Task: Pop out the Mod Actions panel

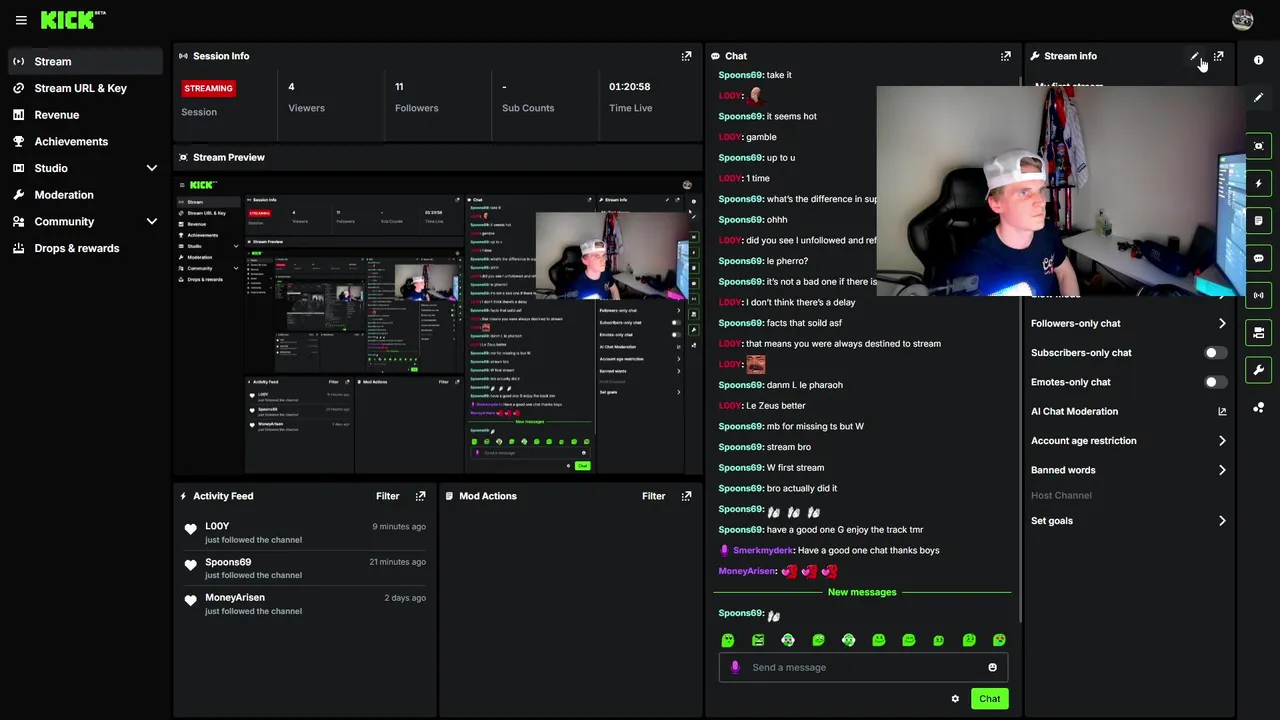Action: coord(686,496)
